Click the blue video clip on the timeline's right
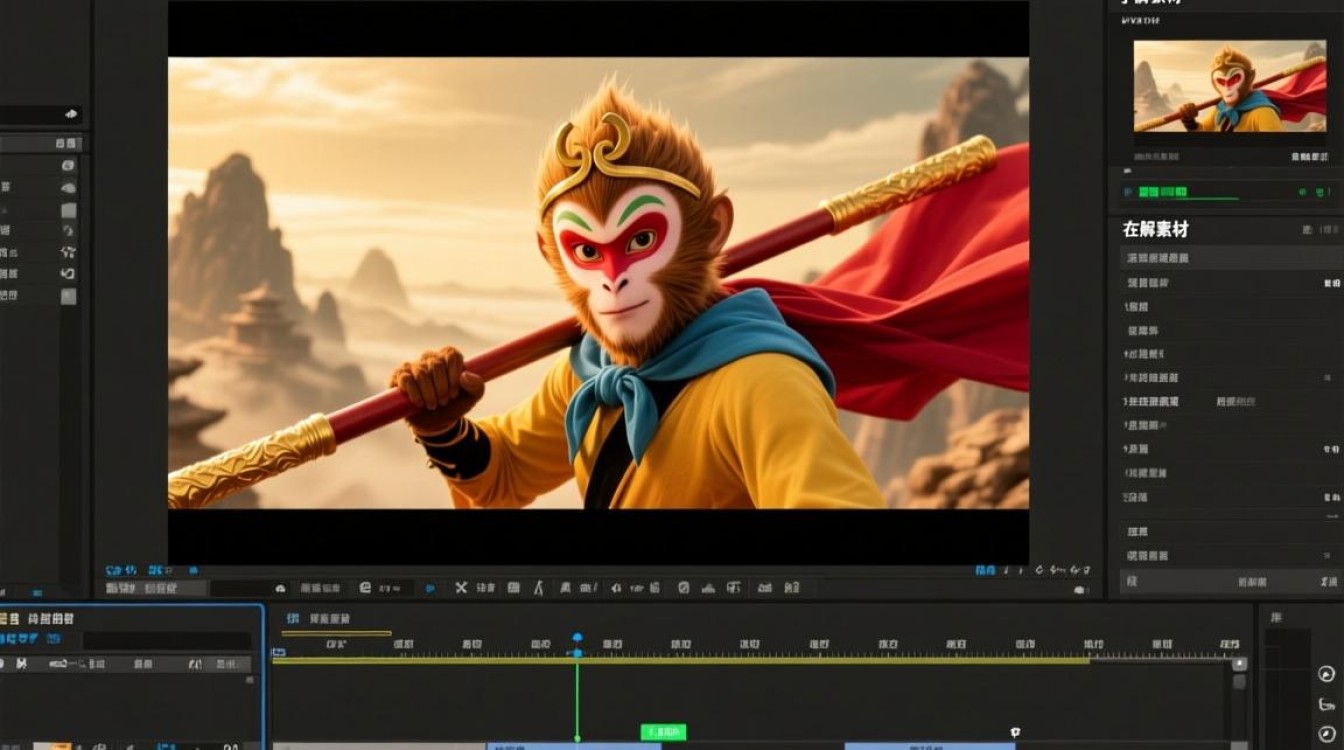Viewport: 1344px width, 750px height. point(930,746)
